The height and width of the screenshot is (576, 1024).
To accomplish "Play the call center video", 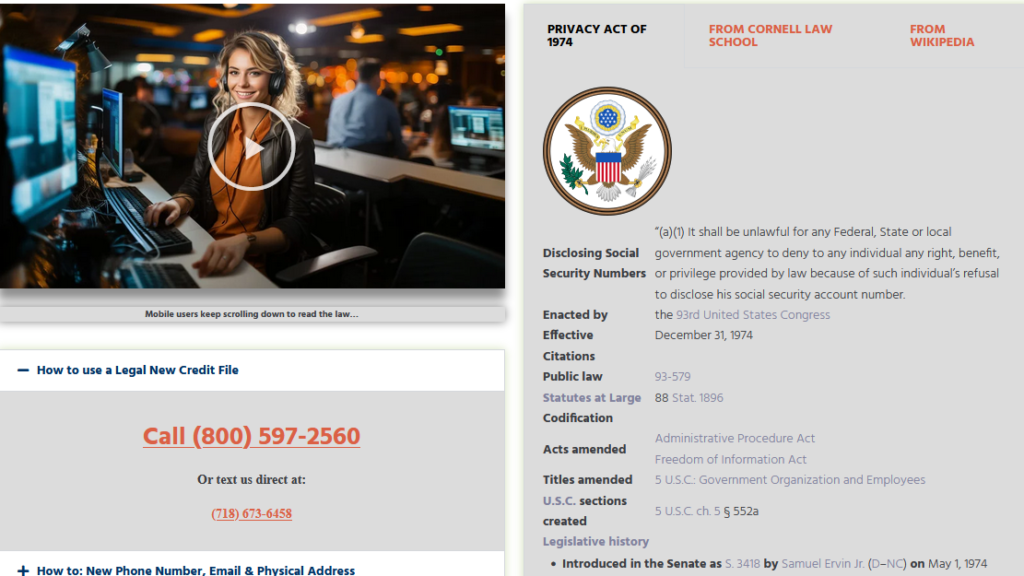I will click(251, 148).
